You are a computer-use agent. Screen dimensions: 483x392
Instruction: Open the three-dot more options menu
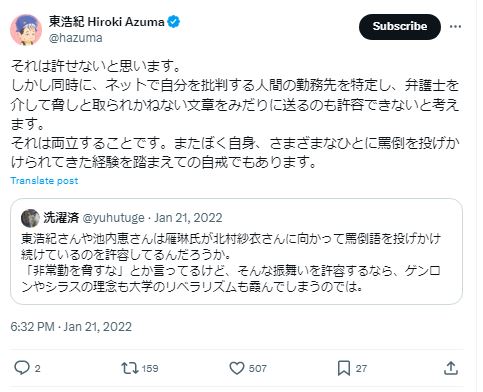[455, 26]
